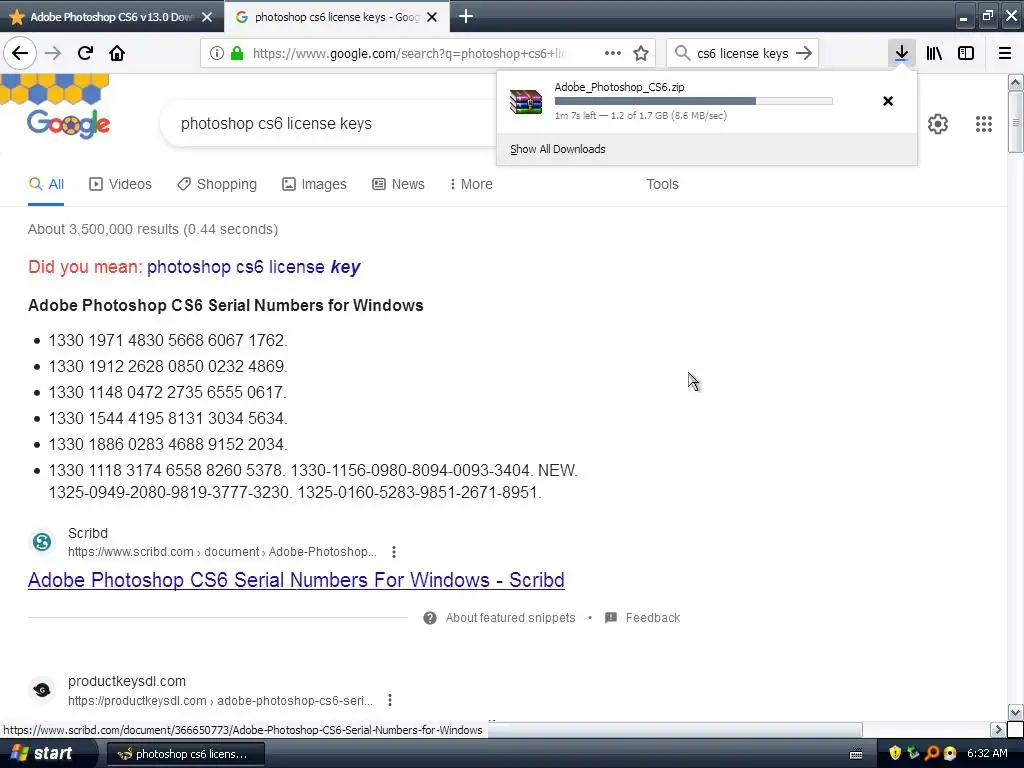The height and width of the screenshot is (768, 1024).
Task: Click the forward navigation arrow
Action: (53, 53)
